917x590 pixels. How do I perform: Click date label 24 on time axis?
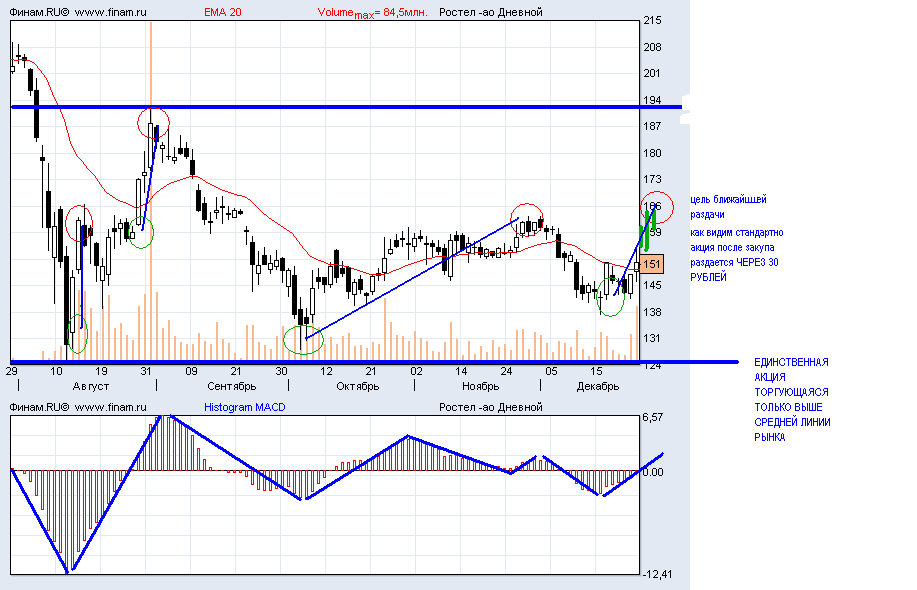[506, 371]
